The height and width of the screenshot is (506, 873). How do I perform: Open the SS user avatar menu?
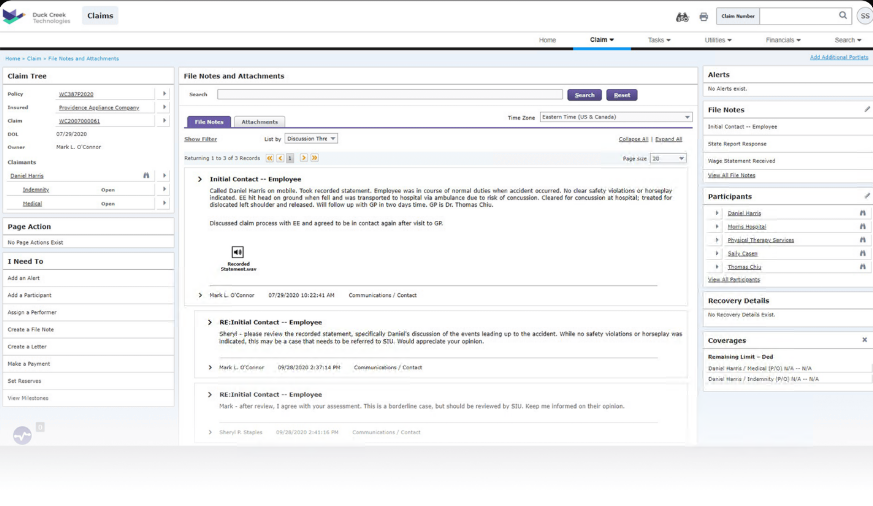865,16
